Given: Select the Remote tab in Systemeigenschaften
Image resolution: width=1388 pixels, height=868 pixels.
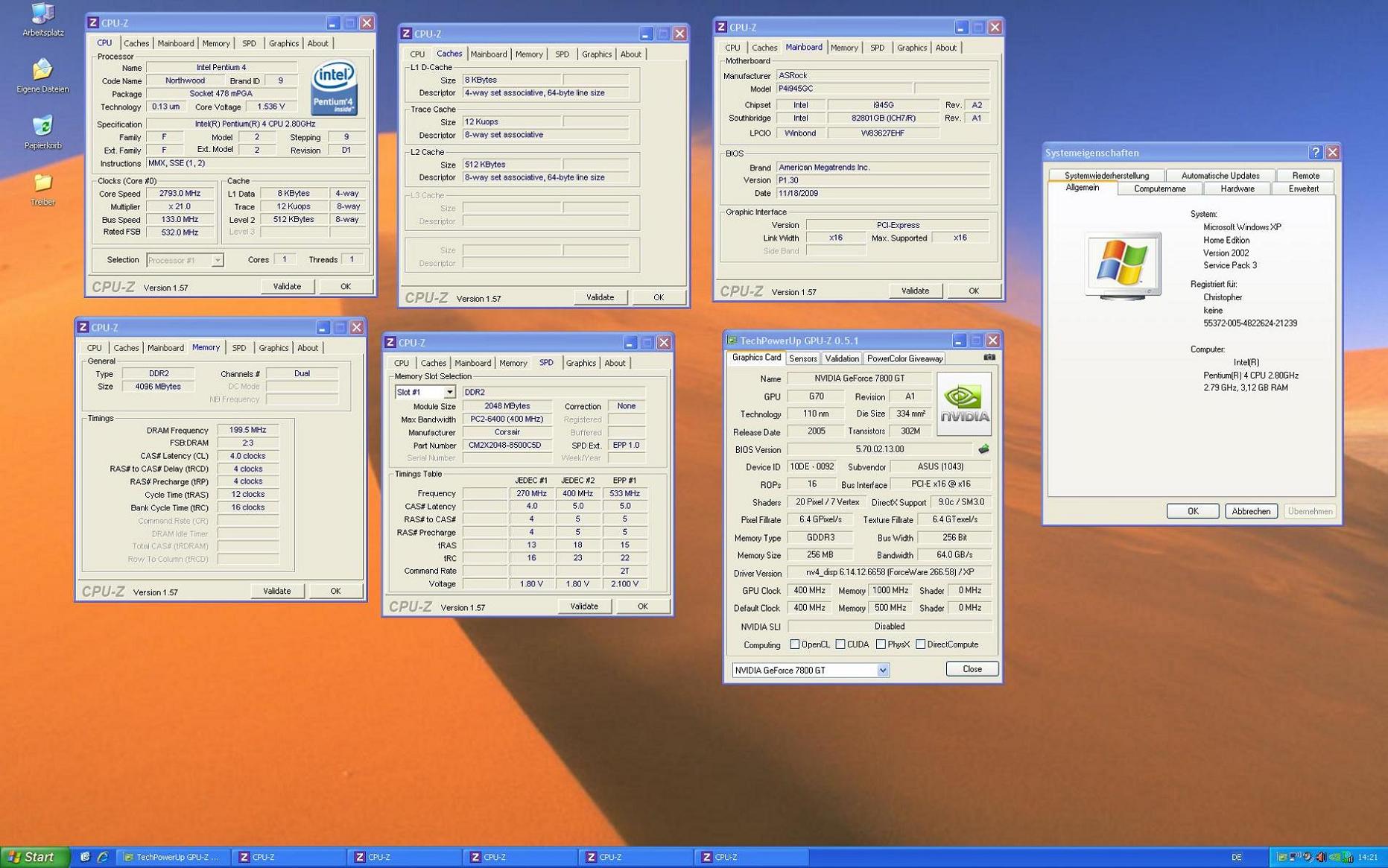Looking at the screenshot, I should pos(1305,176).
